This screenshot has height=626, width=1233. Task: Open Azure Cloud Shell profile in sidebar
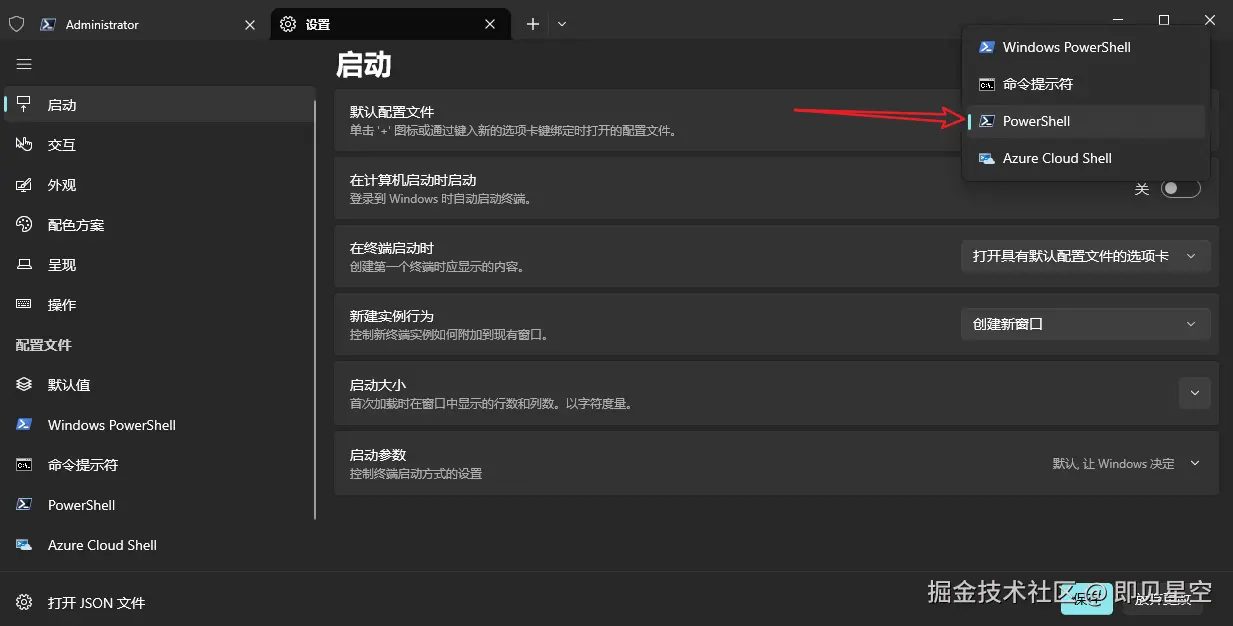[x=160, y=545]
